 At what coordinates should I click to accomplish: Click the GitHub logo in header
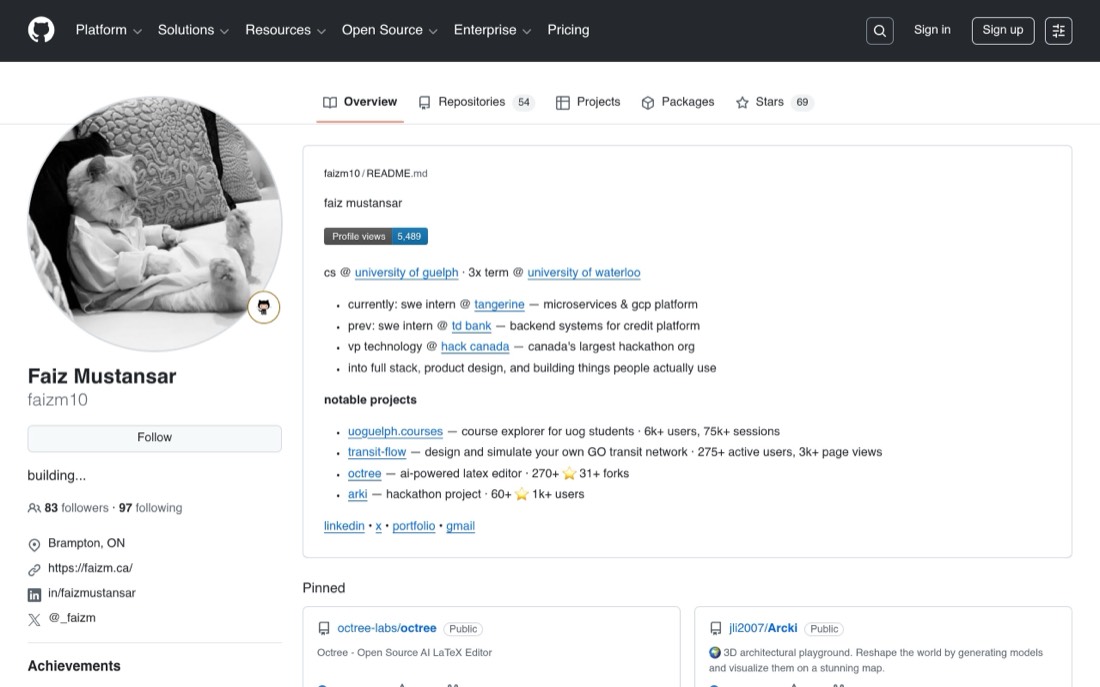(x=41, y=30)
